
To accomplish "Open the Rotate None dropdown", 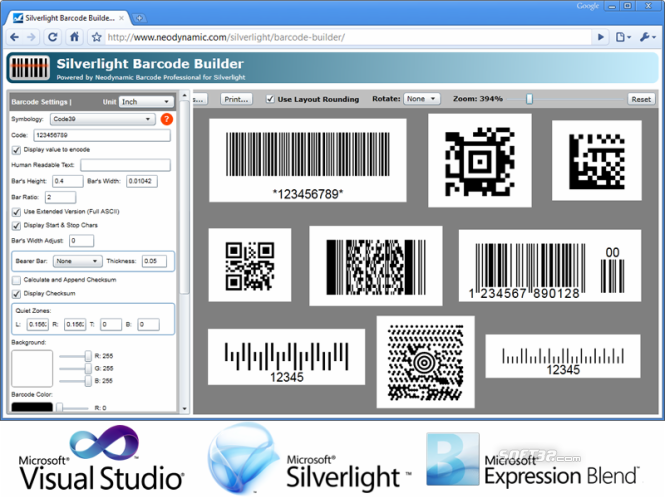I will point(422,99).
